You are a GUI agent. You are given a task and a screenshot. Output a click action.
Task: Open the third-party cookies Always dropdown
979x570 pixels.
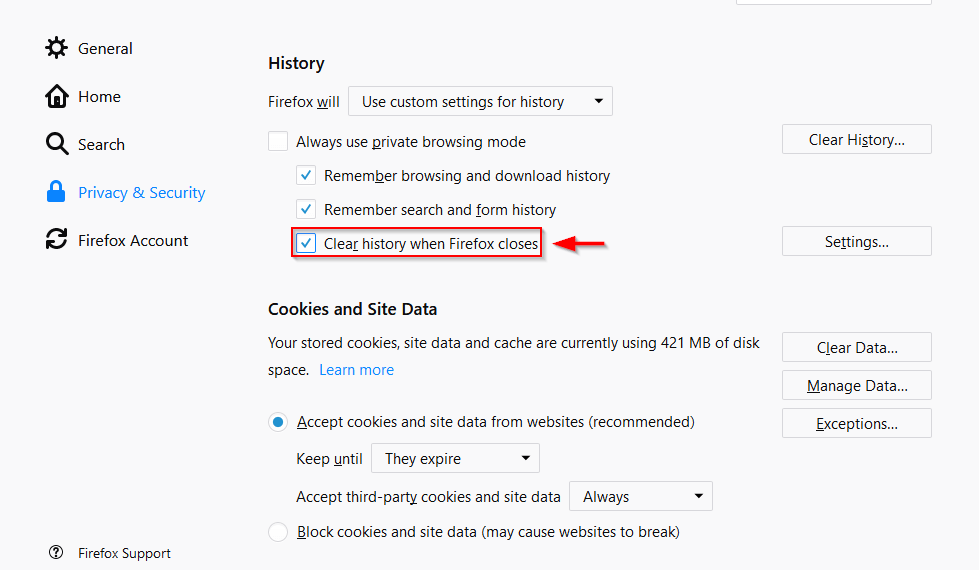640,497
